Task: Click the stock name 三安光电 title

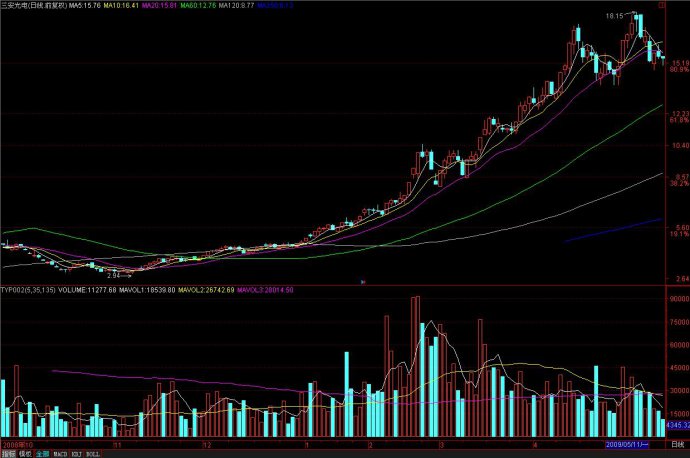Action: (x=15, y=5)
